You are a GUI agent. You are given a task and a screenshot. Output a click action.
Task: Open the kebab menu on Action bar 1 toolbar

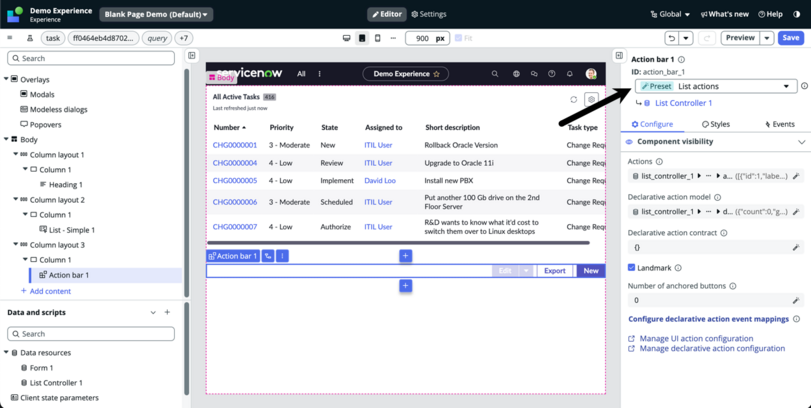click(x=282, y=256)
